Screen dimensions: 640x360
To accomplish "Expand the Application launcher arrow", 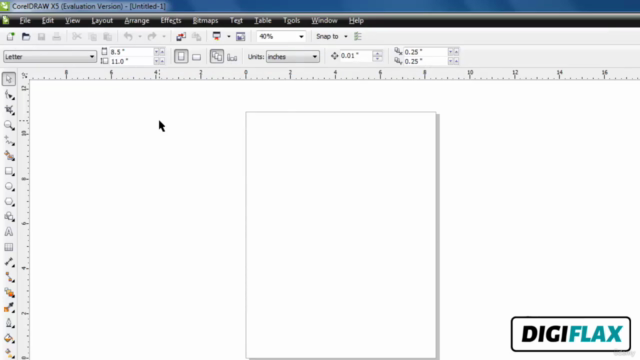I will (x=229, y=37).
